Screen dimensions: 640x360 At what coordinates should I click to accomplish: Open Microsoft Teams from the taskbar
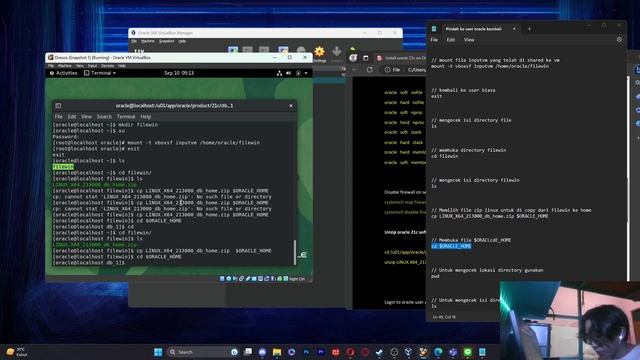(x=453, y=352)
